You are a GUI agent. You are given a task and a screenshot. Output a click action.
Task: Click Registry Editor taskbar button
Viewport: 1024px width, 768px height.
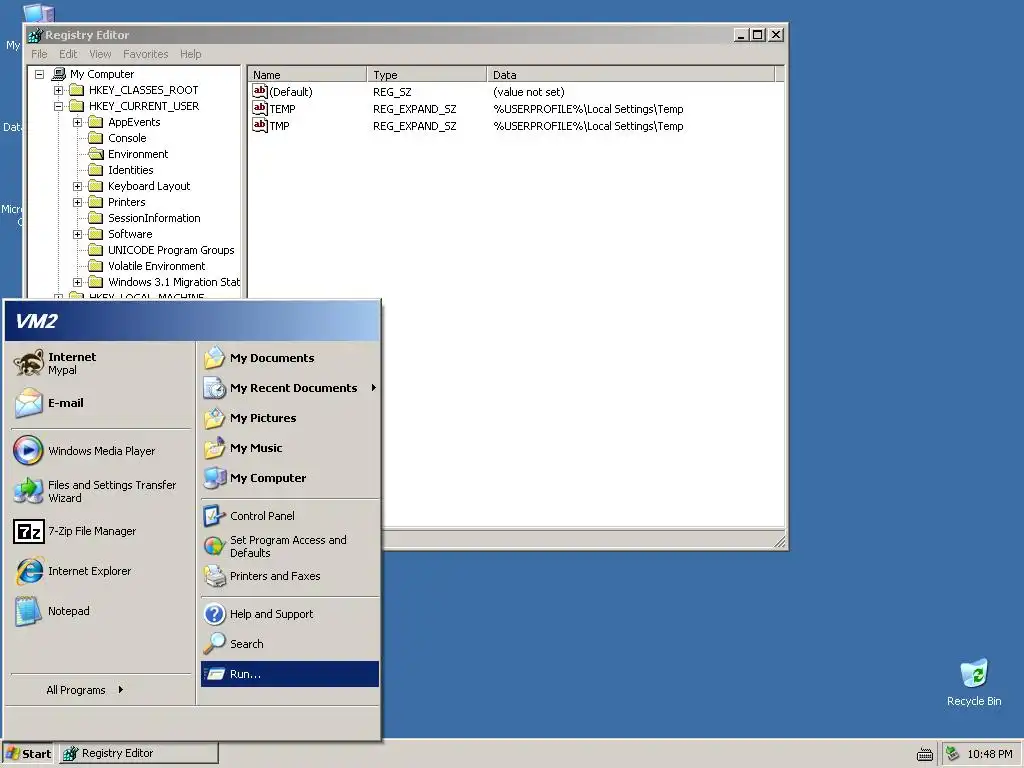click(139, 754)
